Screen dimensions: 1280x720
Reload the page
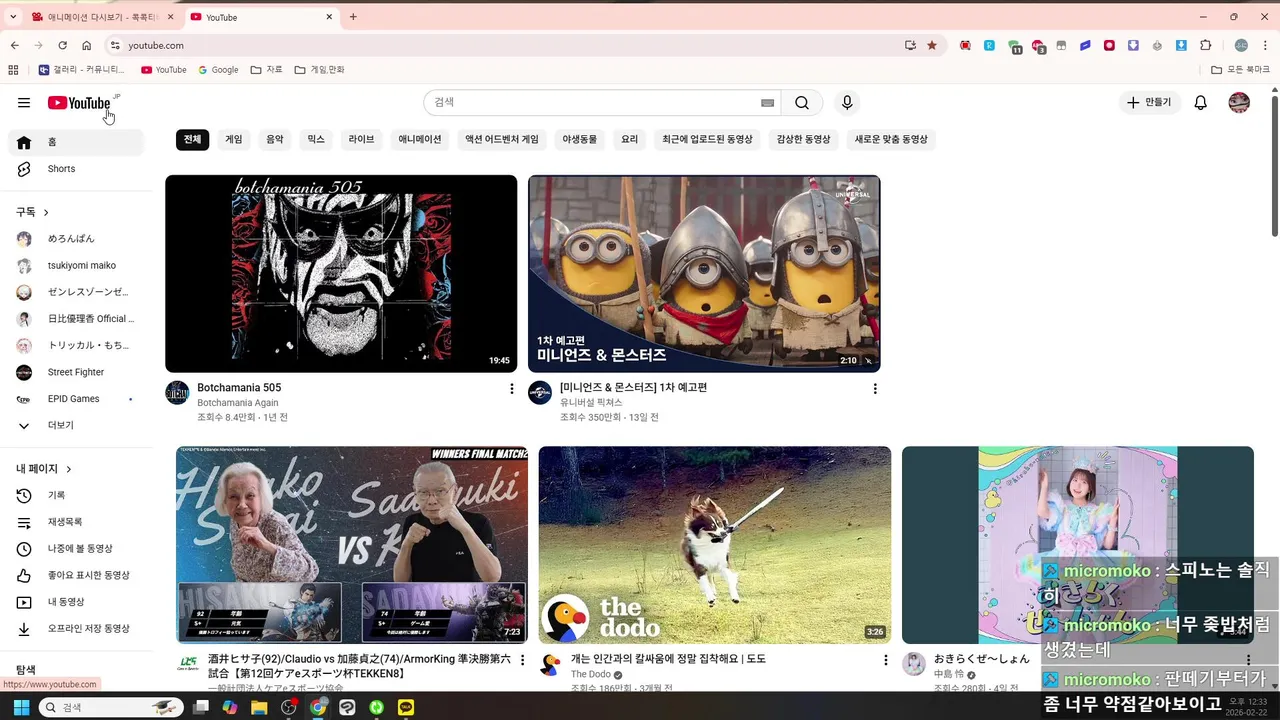point(62,45)
